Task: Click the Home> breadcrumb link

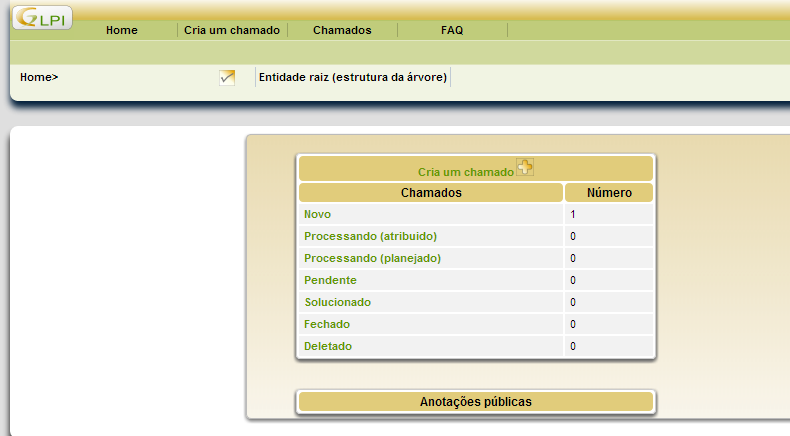Action: pos(39,77)
